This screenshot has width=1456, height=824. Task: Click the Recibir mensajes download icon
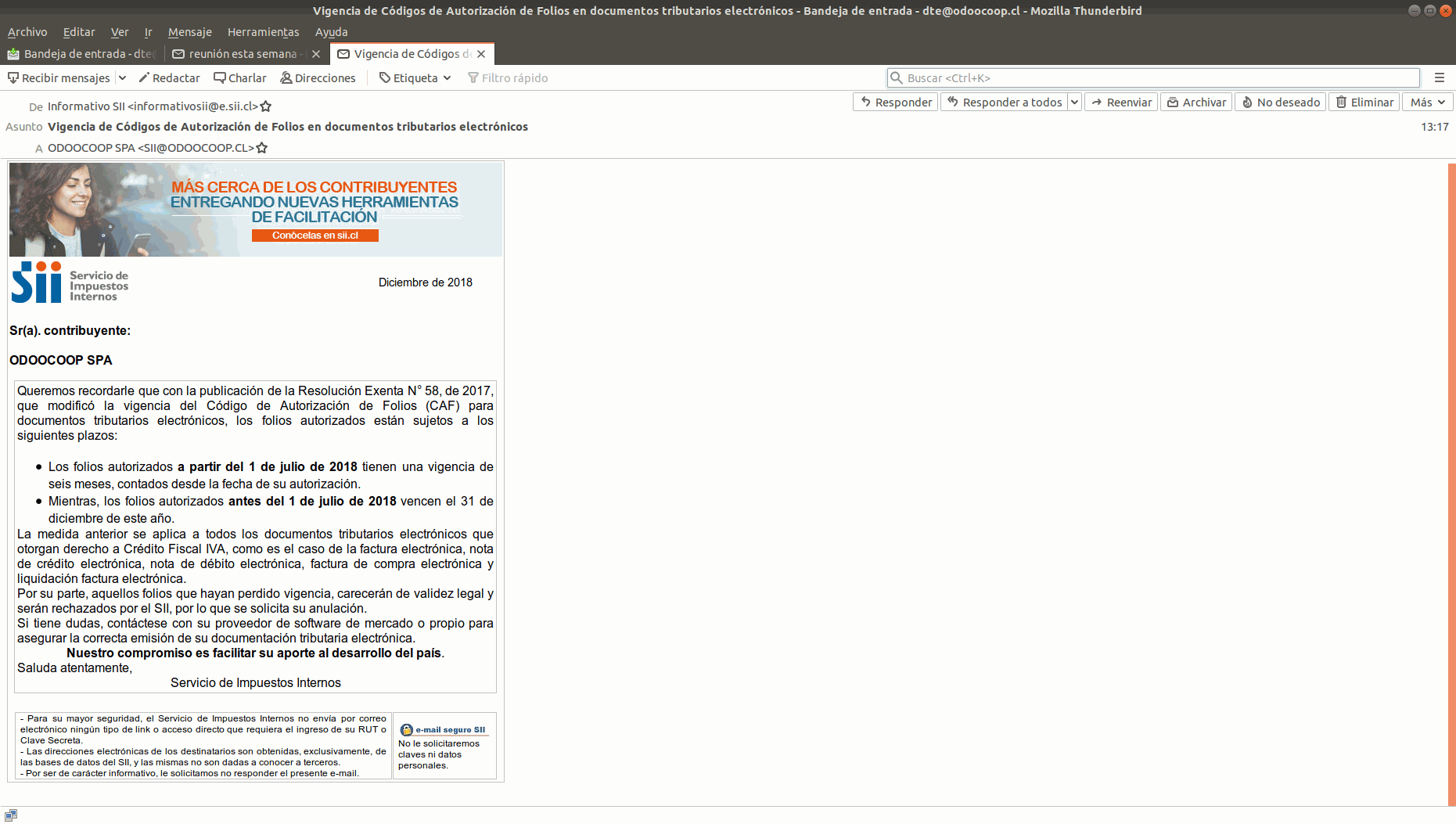coord(13,77)
